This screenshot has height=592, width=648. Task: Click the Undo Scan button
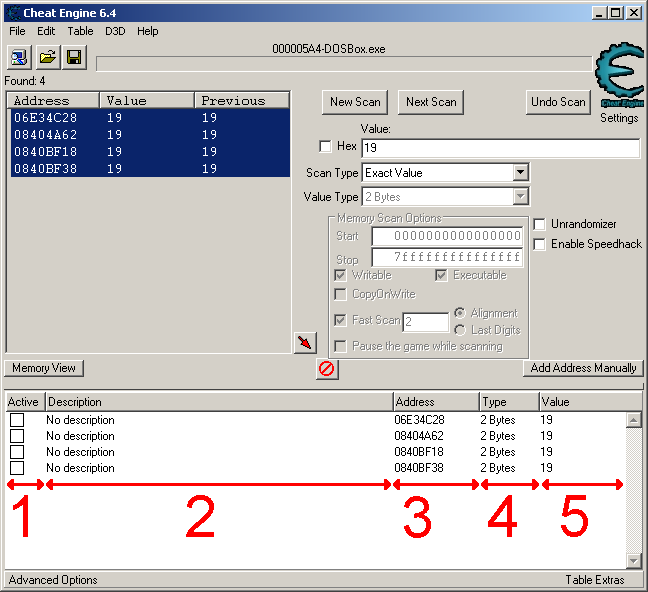pyautogui.click(x=558, y=102)
